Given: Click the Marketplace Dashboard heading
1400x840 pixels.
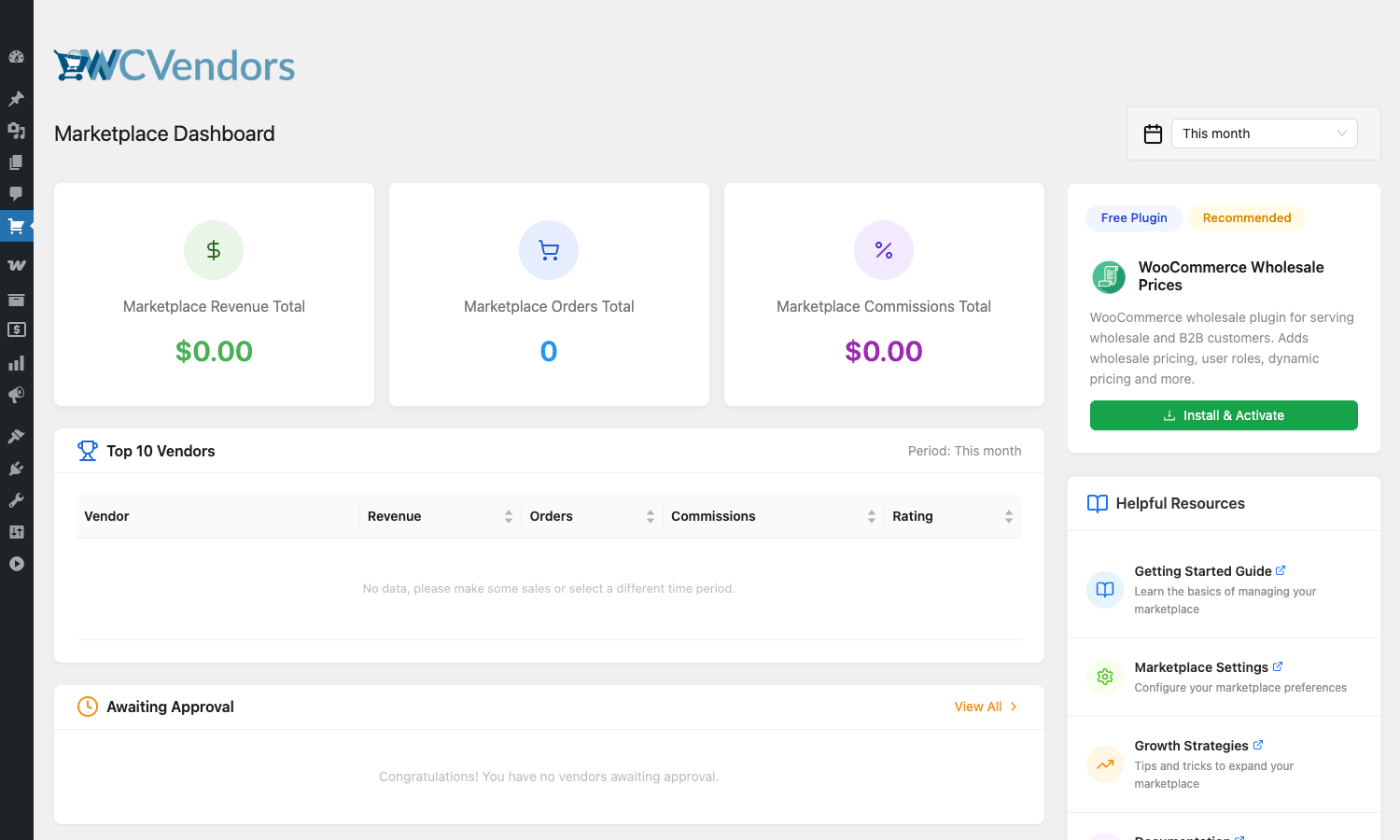Looking at the screenshot, I should [164, 133].
